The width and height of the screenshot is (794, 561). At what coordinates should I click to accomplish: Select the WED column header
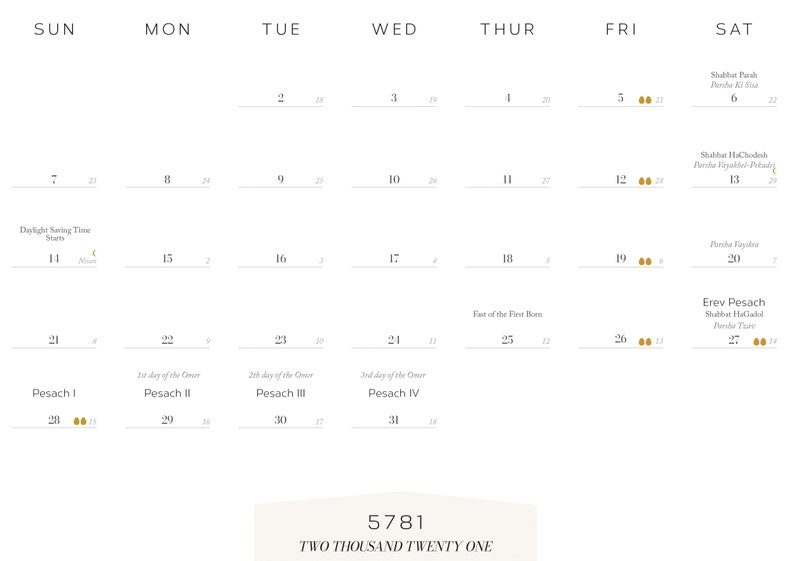click(x=395, y=29)
